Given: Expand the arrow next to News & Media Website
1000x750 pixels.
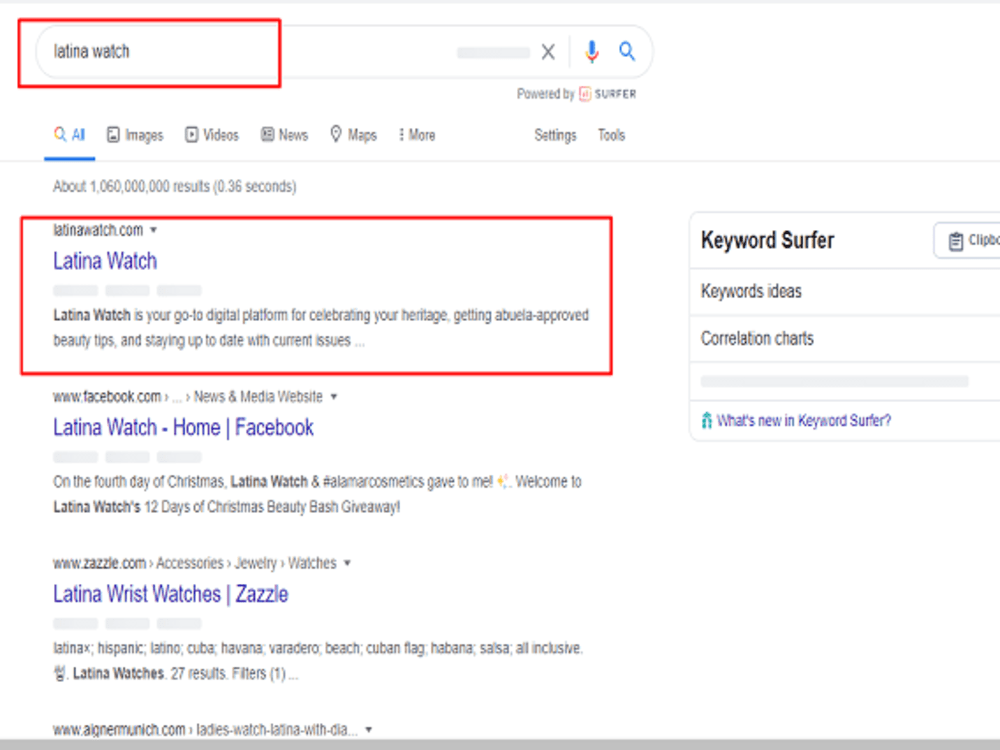Looking at the screenshot, I should (x=334, y=397).
